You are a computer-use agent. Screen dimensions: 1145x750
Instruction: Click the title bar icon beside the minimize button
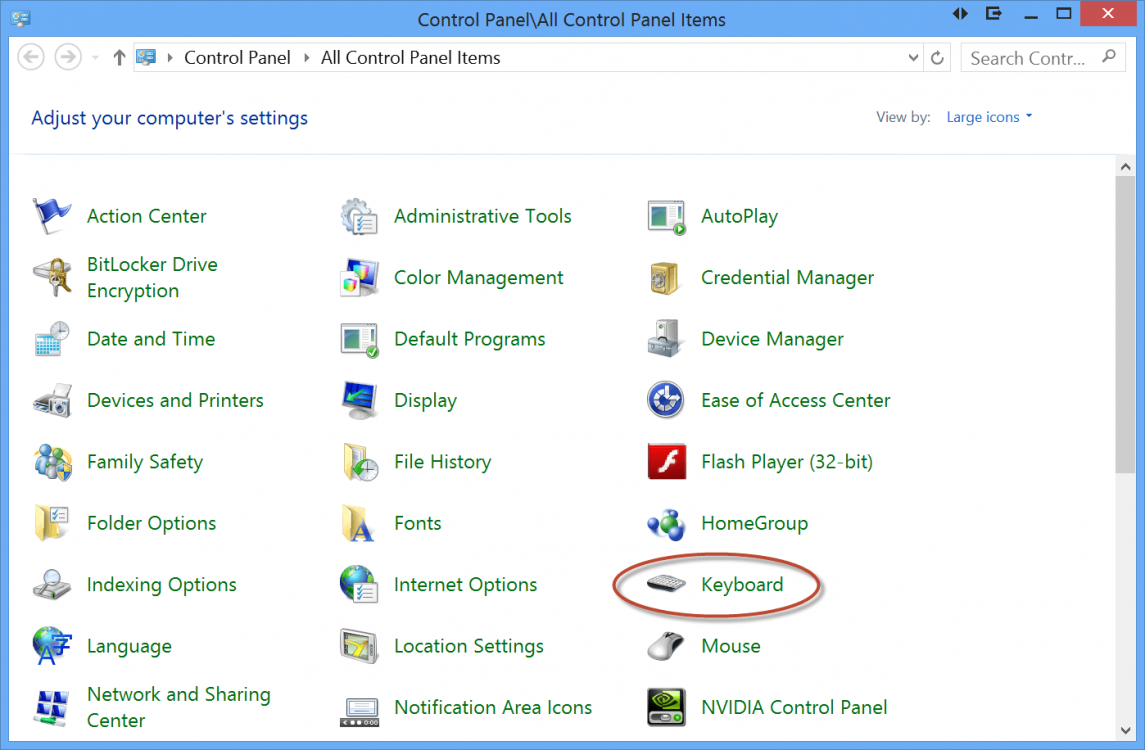tap(994, 14)
